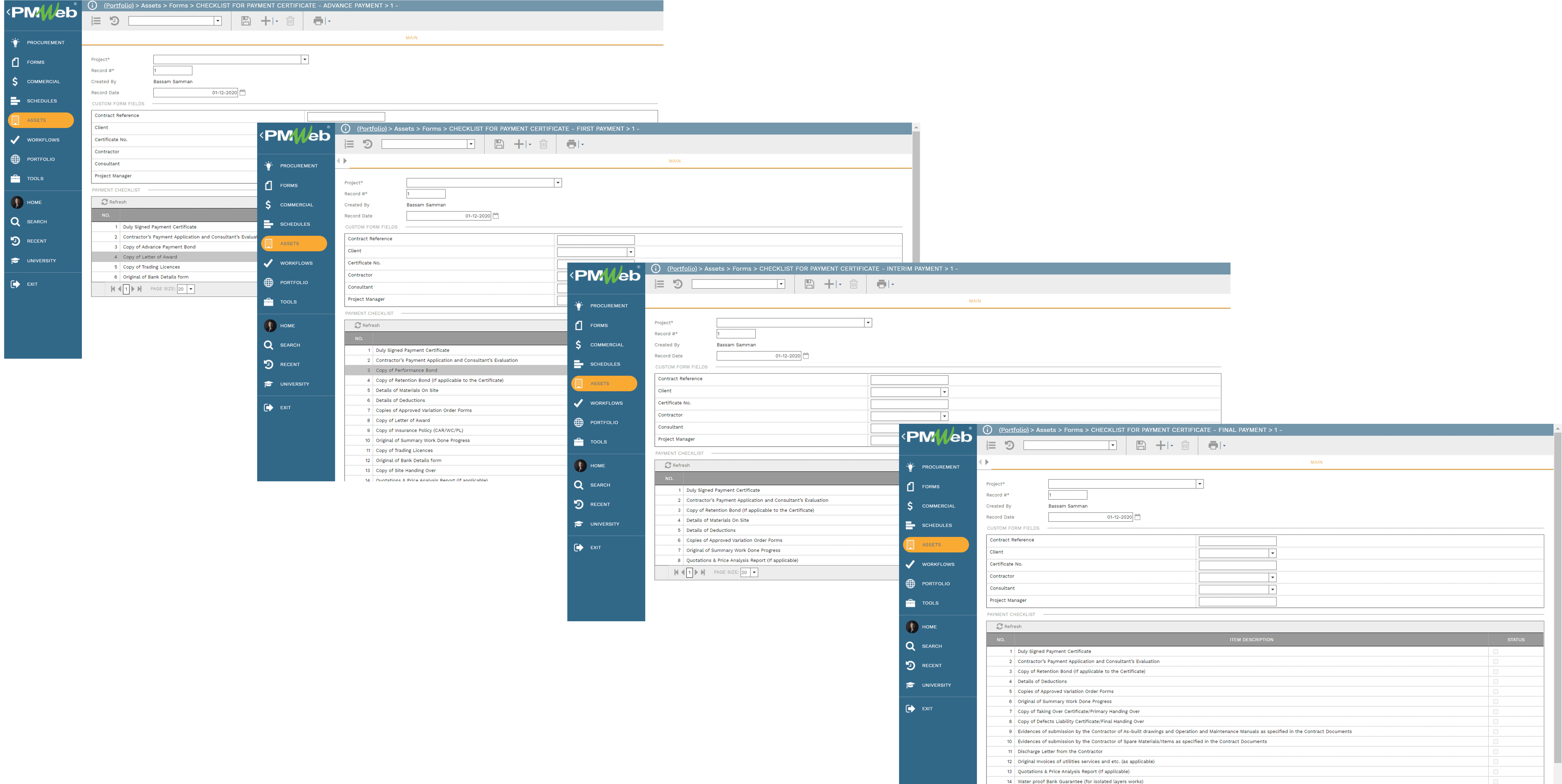Check status for Copy of Retention Bond, Final Payment
The image size is (1562, 784).
pos(1495,672)
